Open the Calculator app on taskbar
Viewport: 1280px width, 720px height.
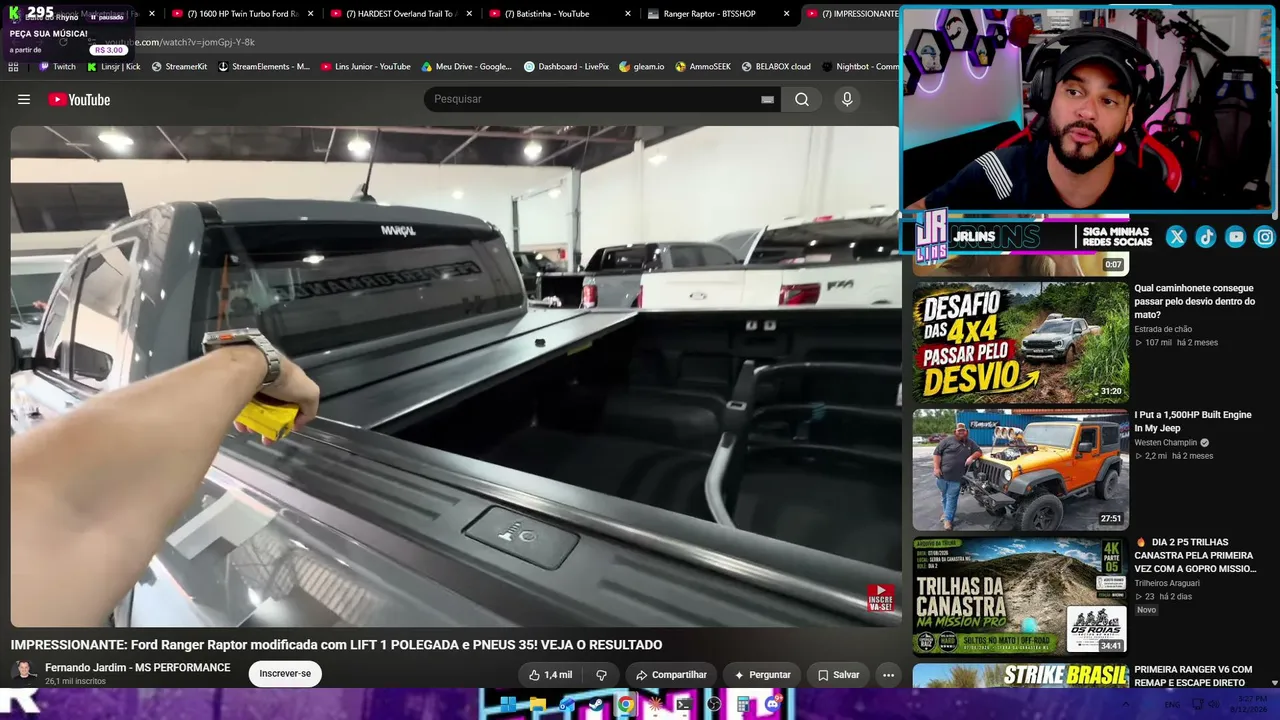coord(743,704)
